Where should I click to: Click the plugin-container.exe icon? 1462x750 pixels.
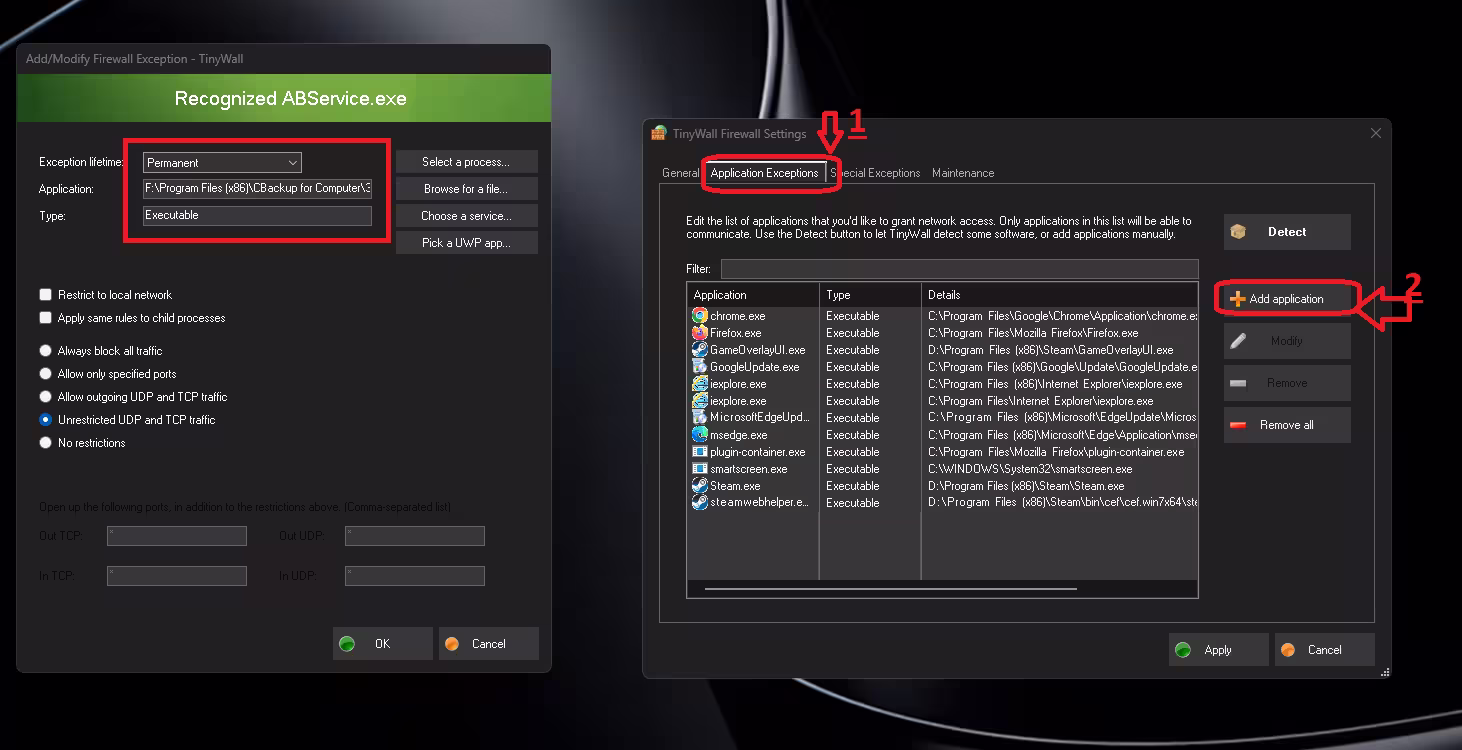(700, 452)
